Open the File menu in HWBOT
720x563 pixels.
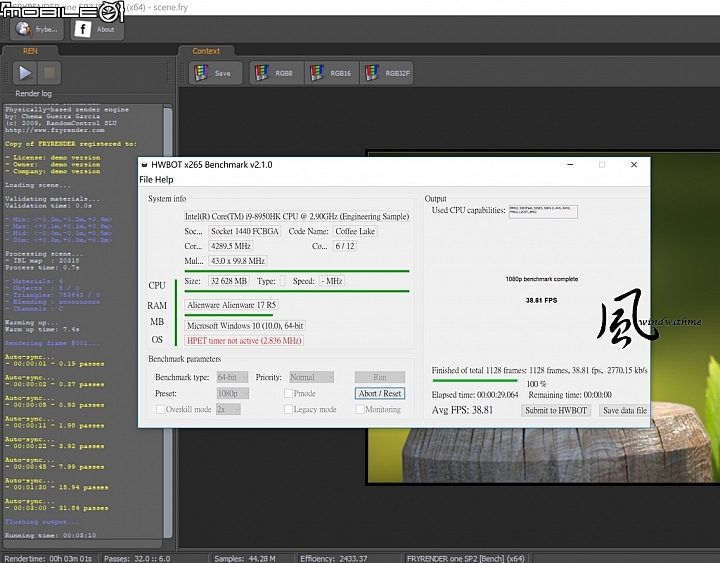point(146,180)
